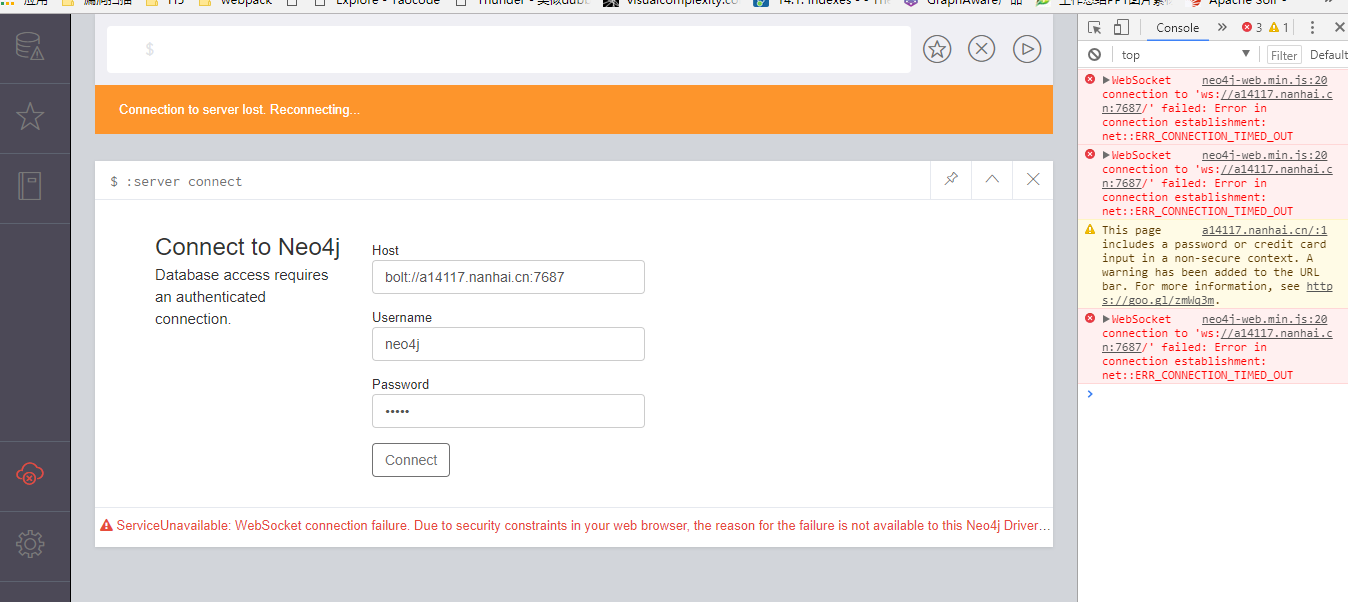The height and width of the screenshot is (602, 1348).
Task: Clear the console log
Action: [1095, 54]
